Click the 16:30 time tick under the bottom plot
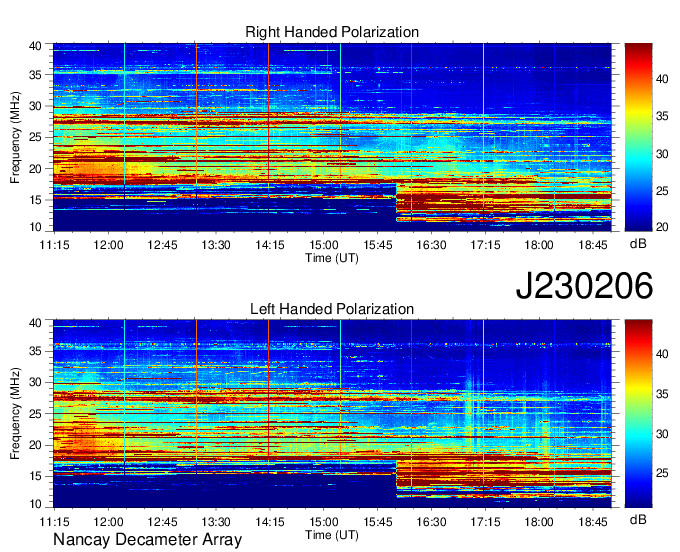 (x=432, y=522)
